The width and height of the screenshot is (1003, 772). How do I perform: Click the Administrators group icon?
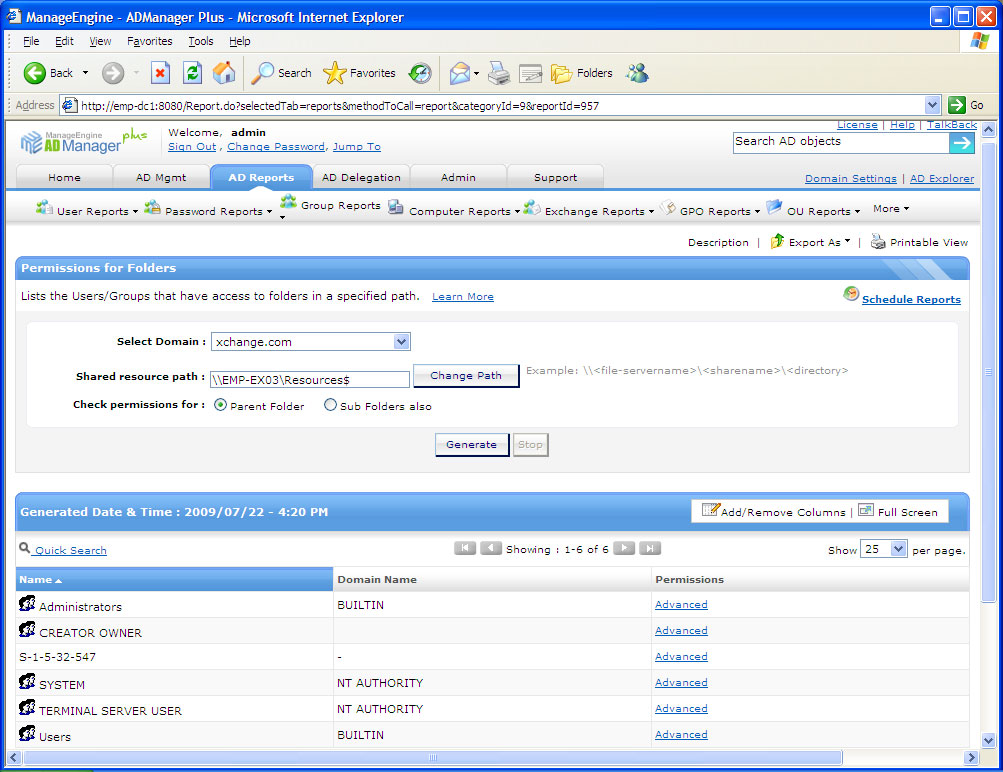pos(28,603)
